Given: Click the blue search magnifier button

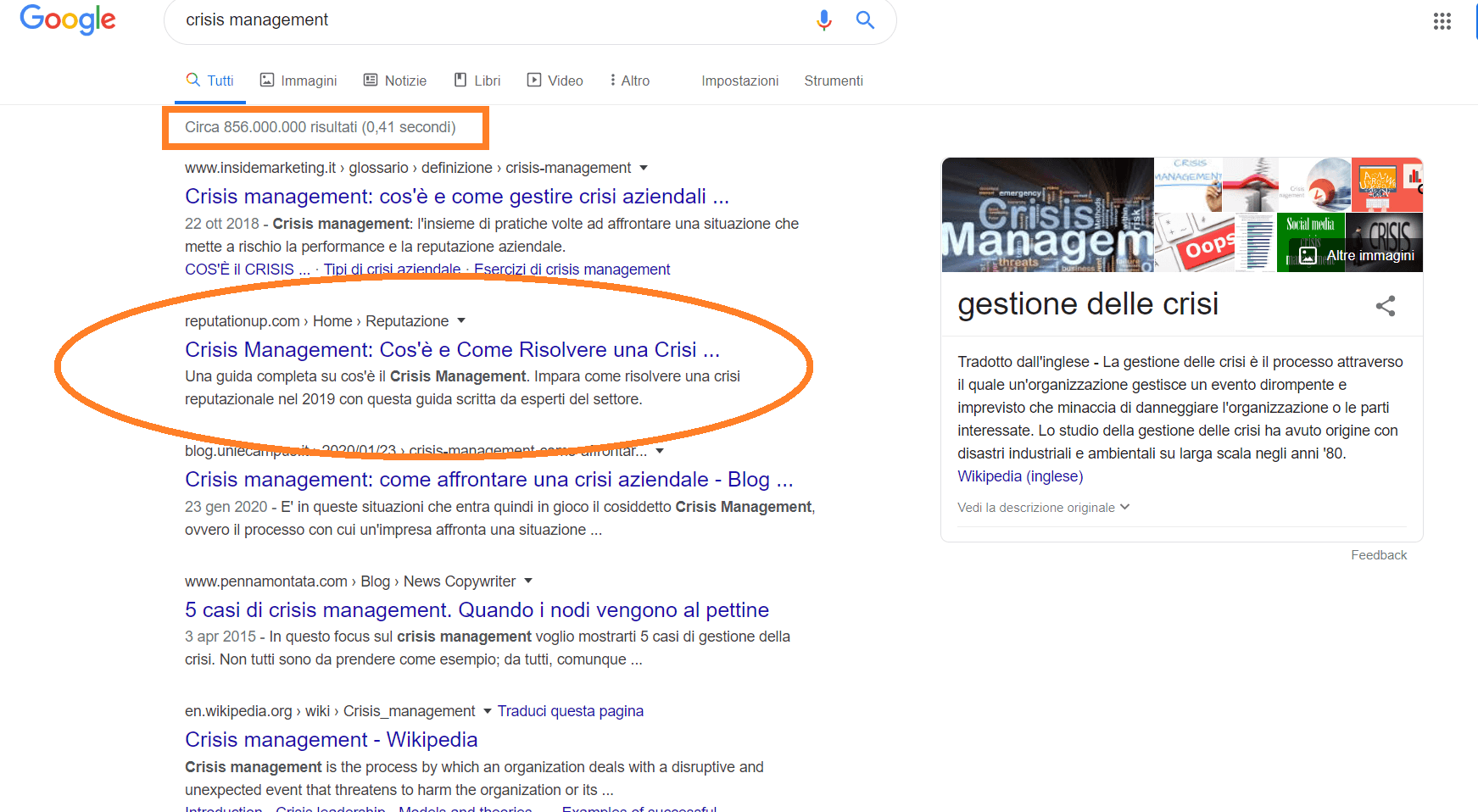Looking at the screenshot, I should (864, 20).
